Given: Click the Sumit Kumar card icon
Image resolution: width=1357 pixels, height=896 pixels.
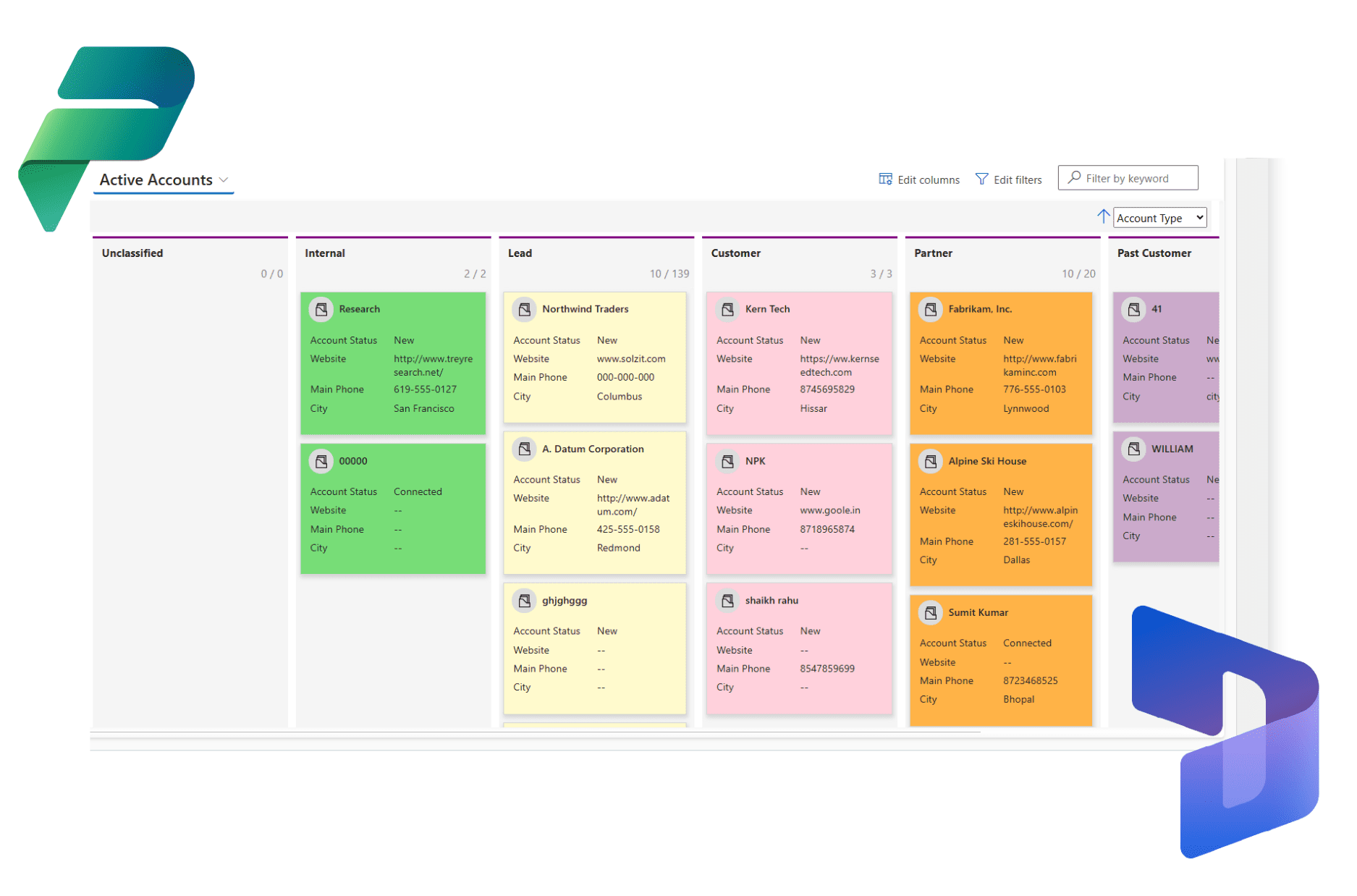Looking at the screenshot, I should click(x=931, y=612).
